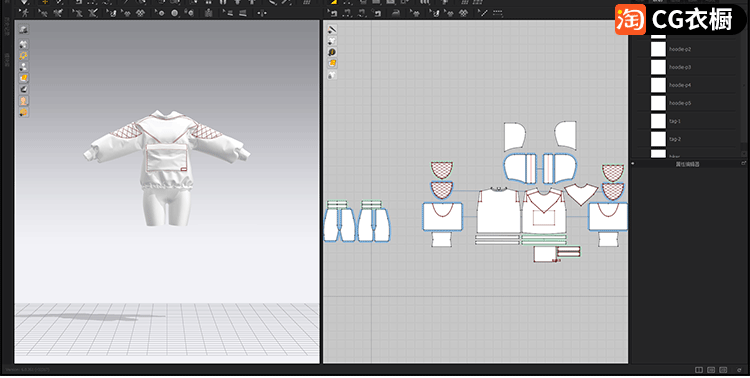750x378 pixels.
Task: Select the left hood pattern piece in 2D window
Action: click(x=514, y=136)
